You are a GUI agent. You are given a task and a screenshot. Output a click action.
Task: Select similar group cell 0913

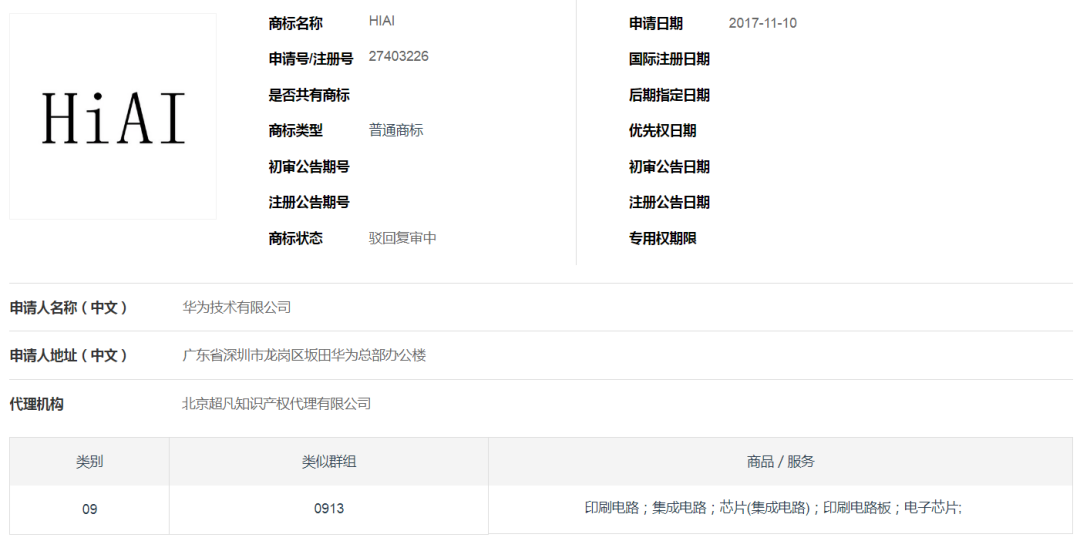point(329,509)
